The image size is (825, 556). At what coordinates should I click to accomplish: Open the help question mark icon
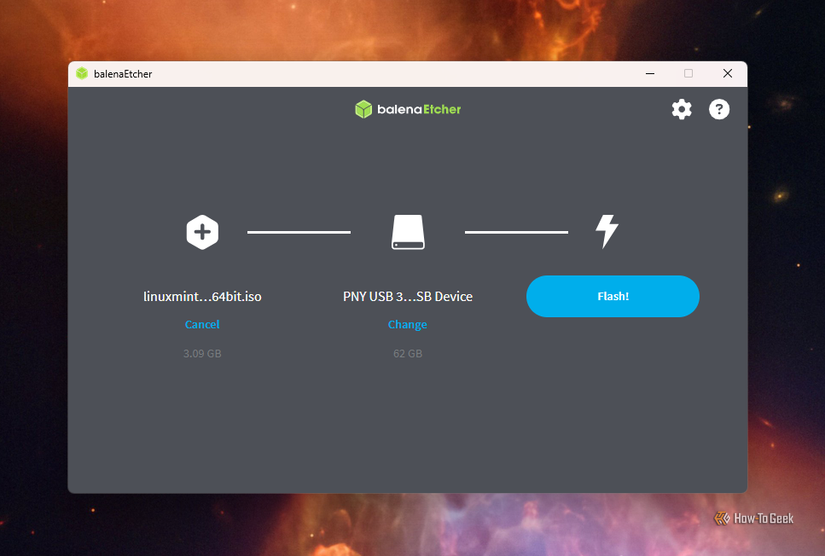click(x=719, y=109)
